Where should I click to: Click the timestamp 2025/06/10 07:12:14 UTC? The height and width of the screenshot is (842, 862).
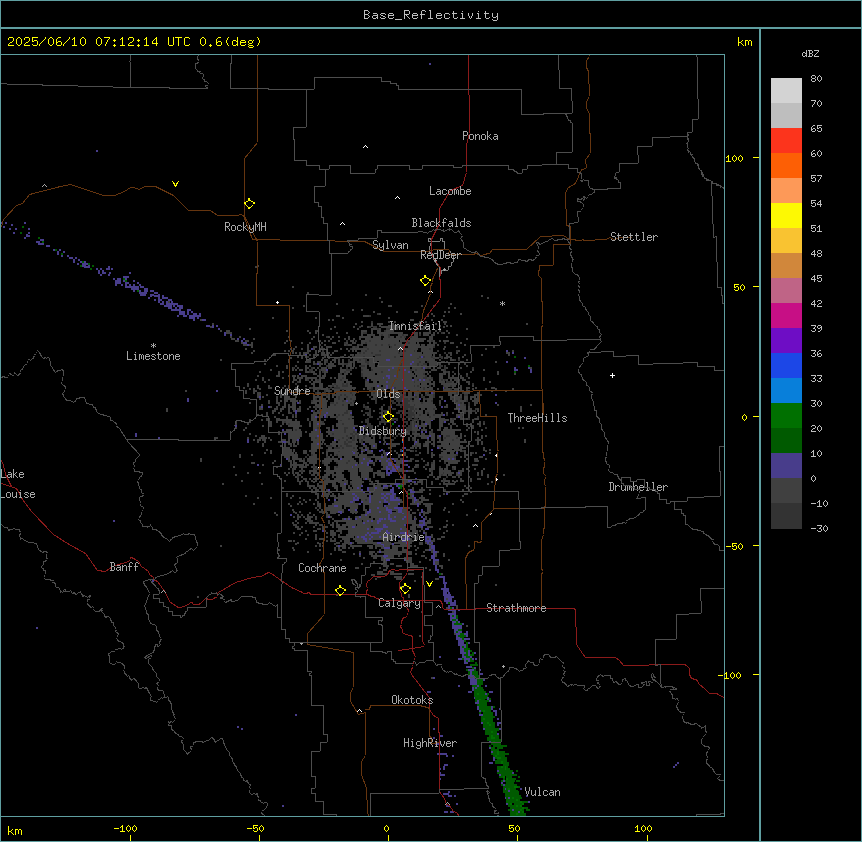[x=98, y=42]
